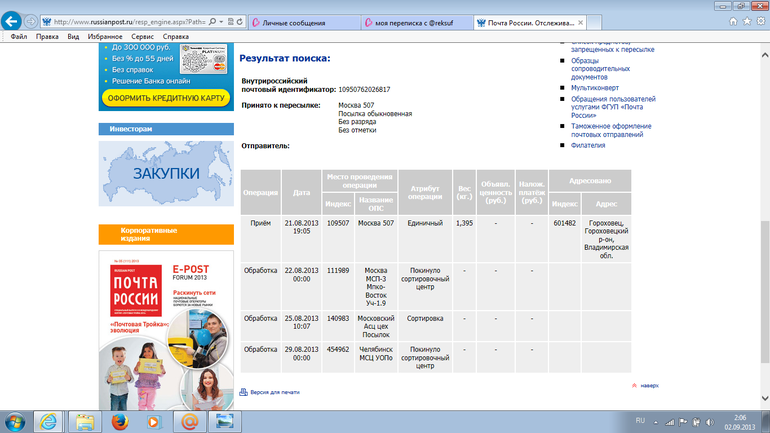
Task: Click the vertical scrollbar thumb
Action: pos(765,292)
